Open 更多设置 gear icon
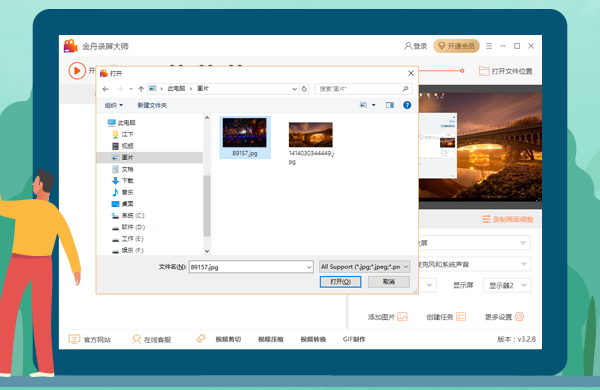Viewport: 600px width, 390px height. (x=519, y=317)
